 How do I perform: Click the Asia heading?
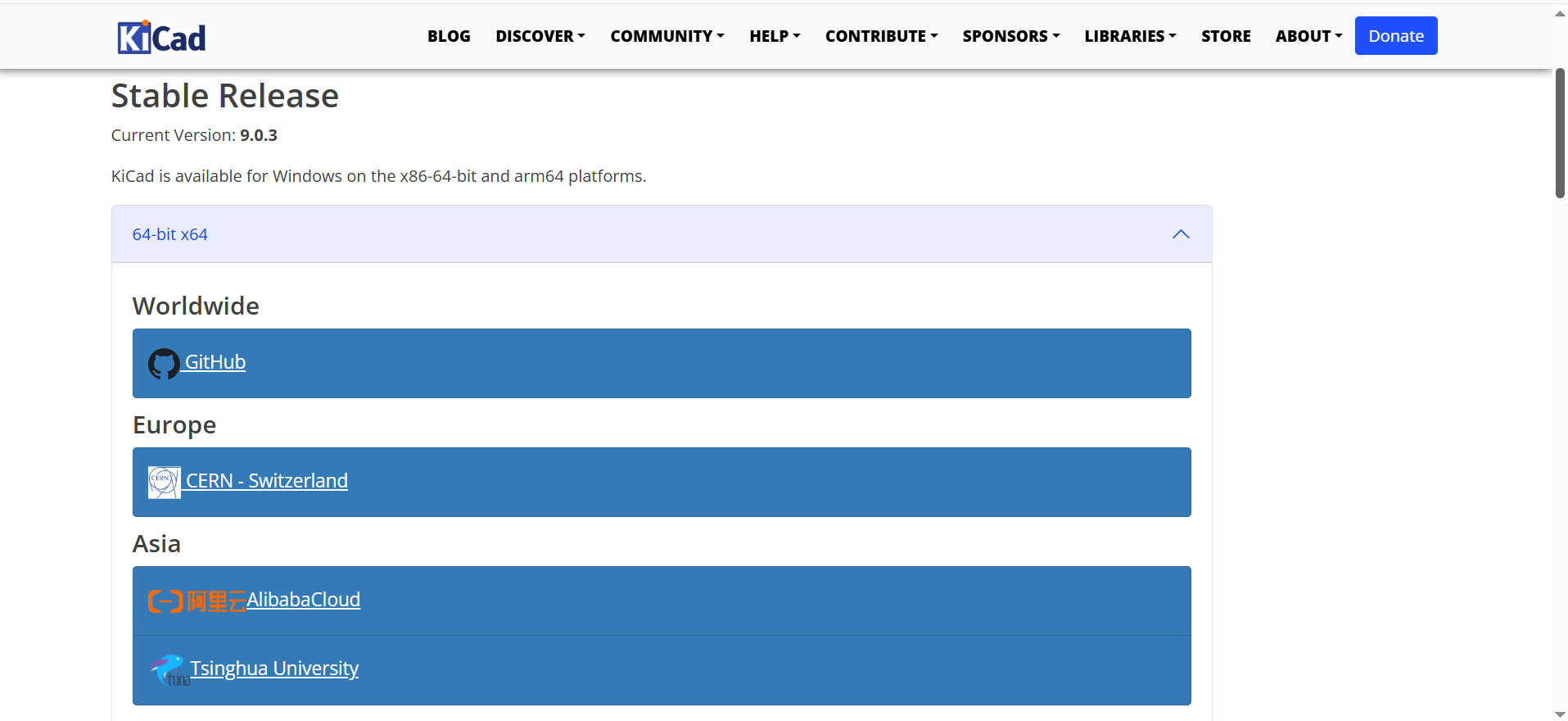tap(156, 544)
